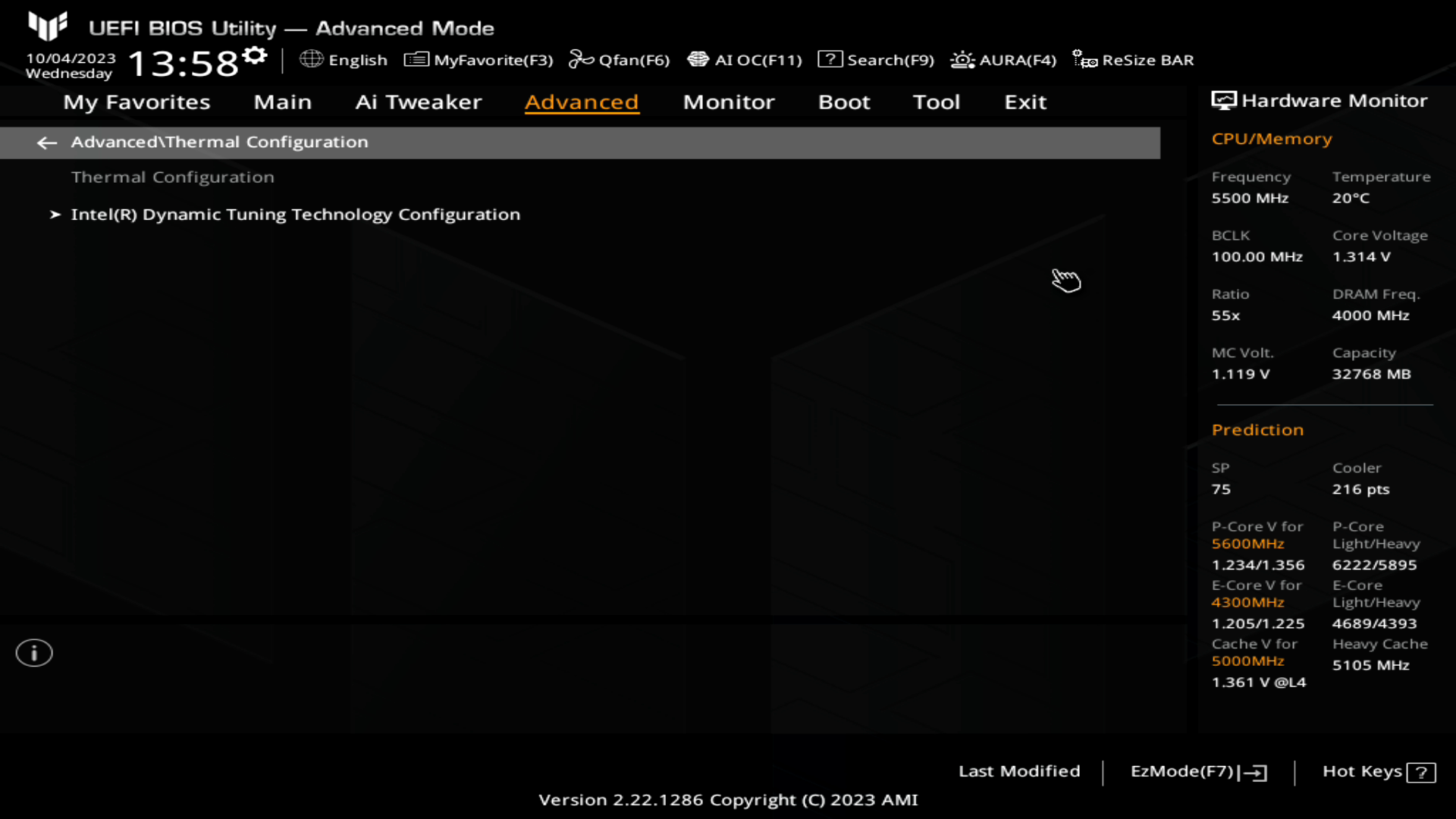Screen dimensions: 1456x819
Task: Click Last Modified button
Action: pos(1019,771)
